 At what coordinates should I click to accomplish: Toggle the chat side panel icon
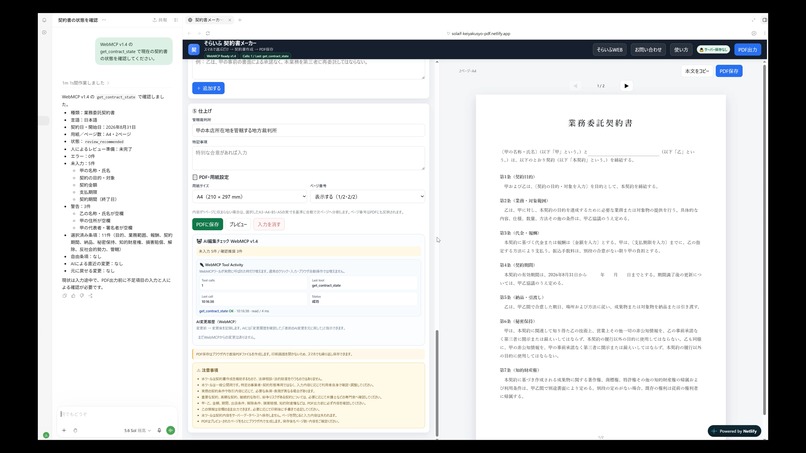pos(176,20)
